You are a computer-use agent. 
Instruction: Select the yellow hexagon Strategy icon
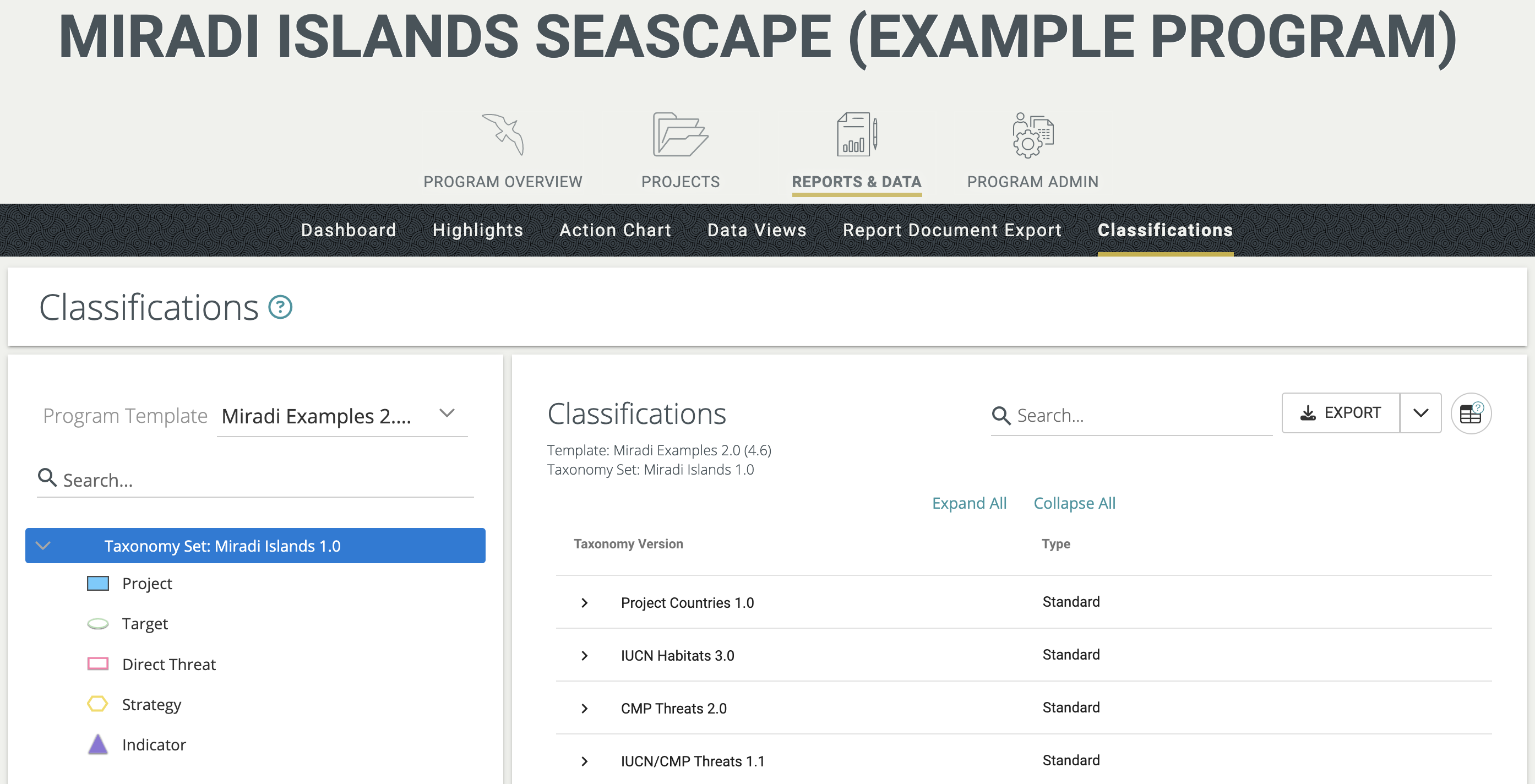(97, 704)
